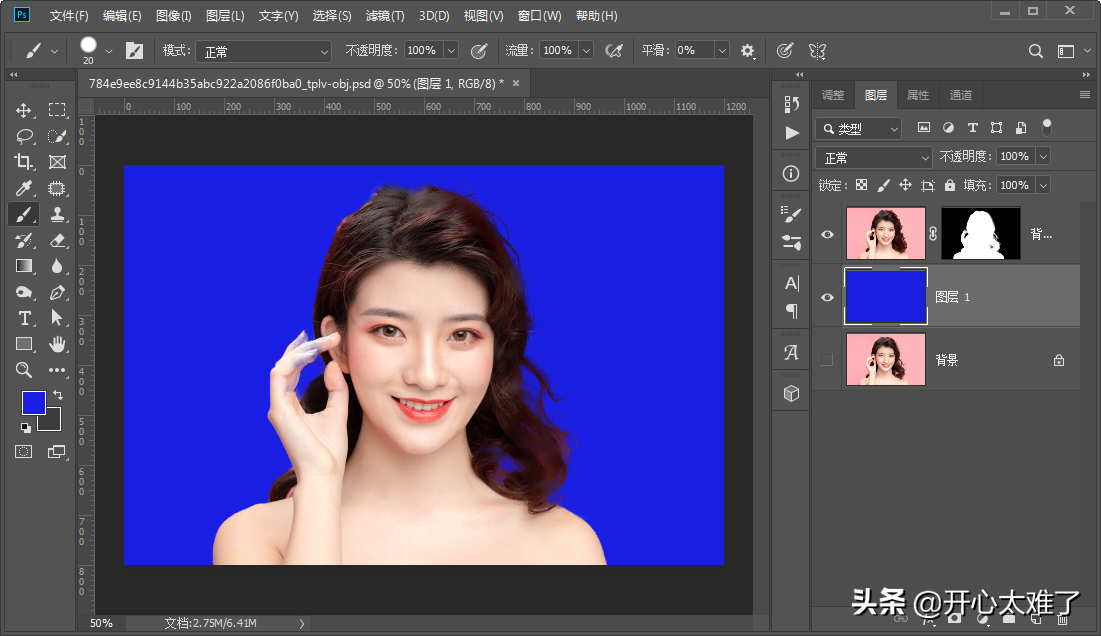Expand the layer 不透明度 dropdown arrow
The height and width of the screenshot is (636, 1101).
tap(1043, 157)
